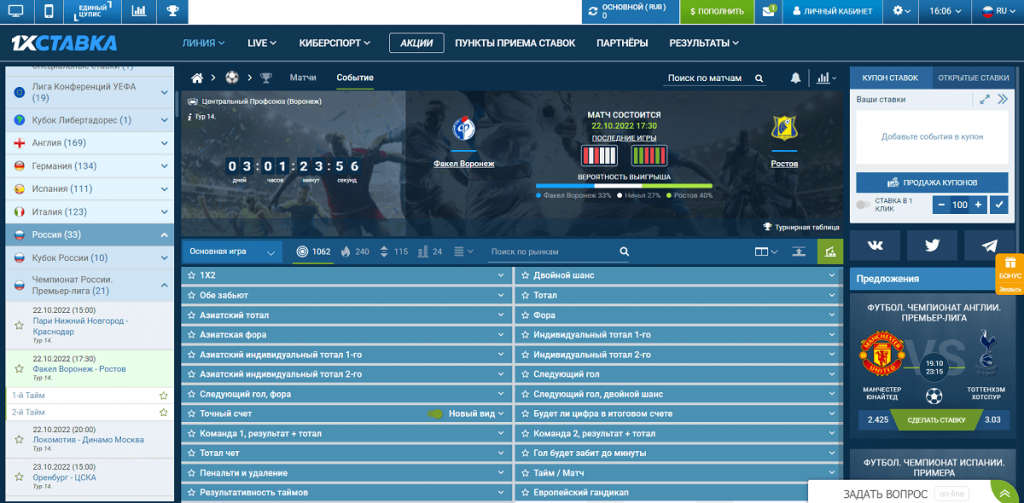The height and width of the screenshot is (503, 1024).
Task: Open the 'Киберспорт' menu
Action: click(x=335, y=43)
